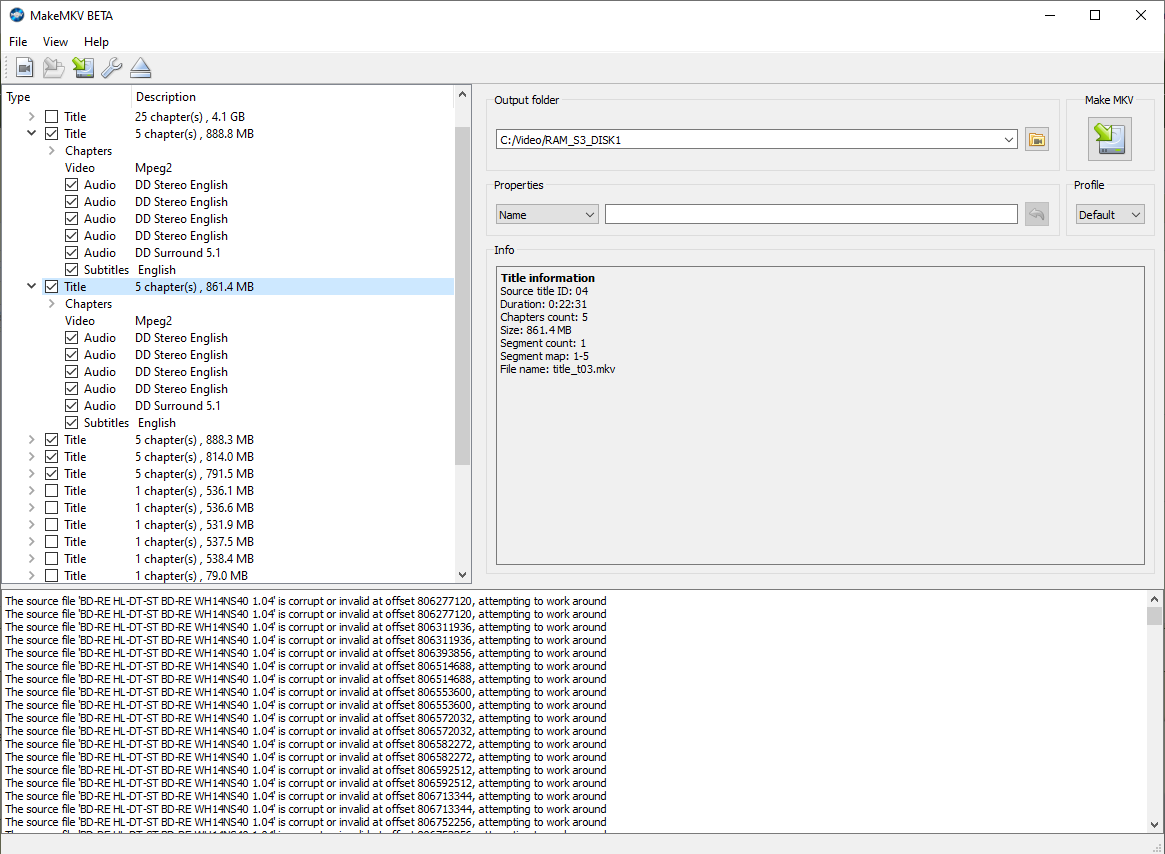Expand the 814.0 MB title node

(x=31, y=457)
